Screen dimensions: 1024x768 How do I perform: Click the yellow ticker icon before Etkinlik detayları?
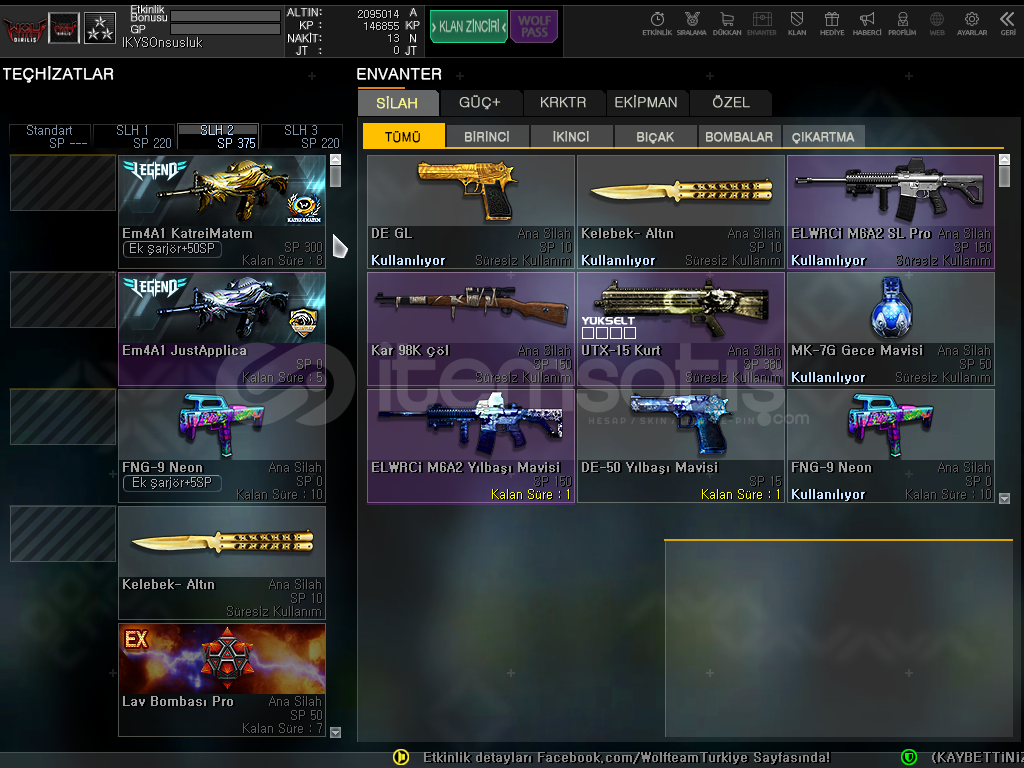tap(401, 757)
